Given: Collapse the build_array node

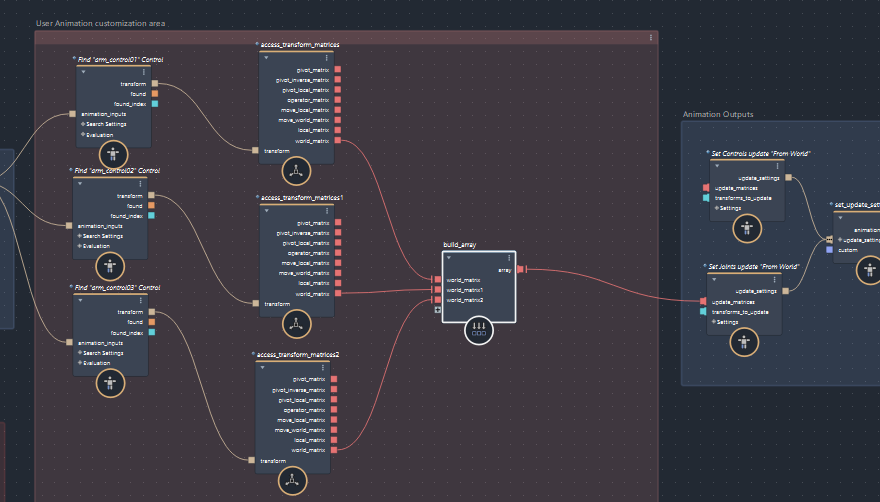Looking at the screenshot, I should 449,258.
